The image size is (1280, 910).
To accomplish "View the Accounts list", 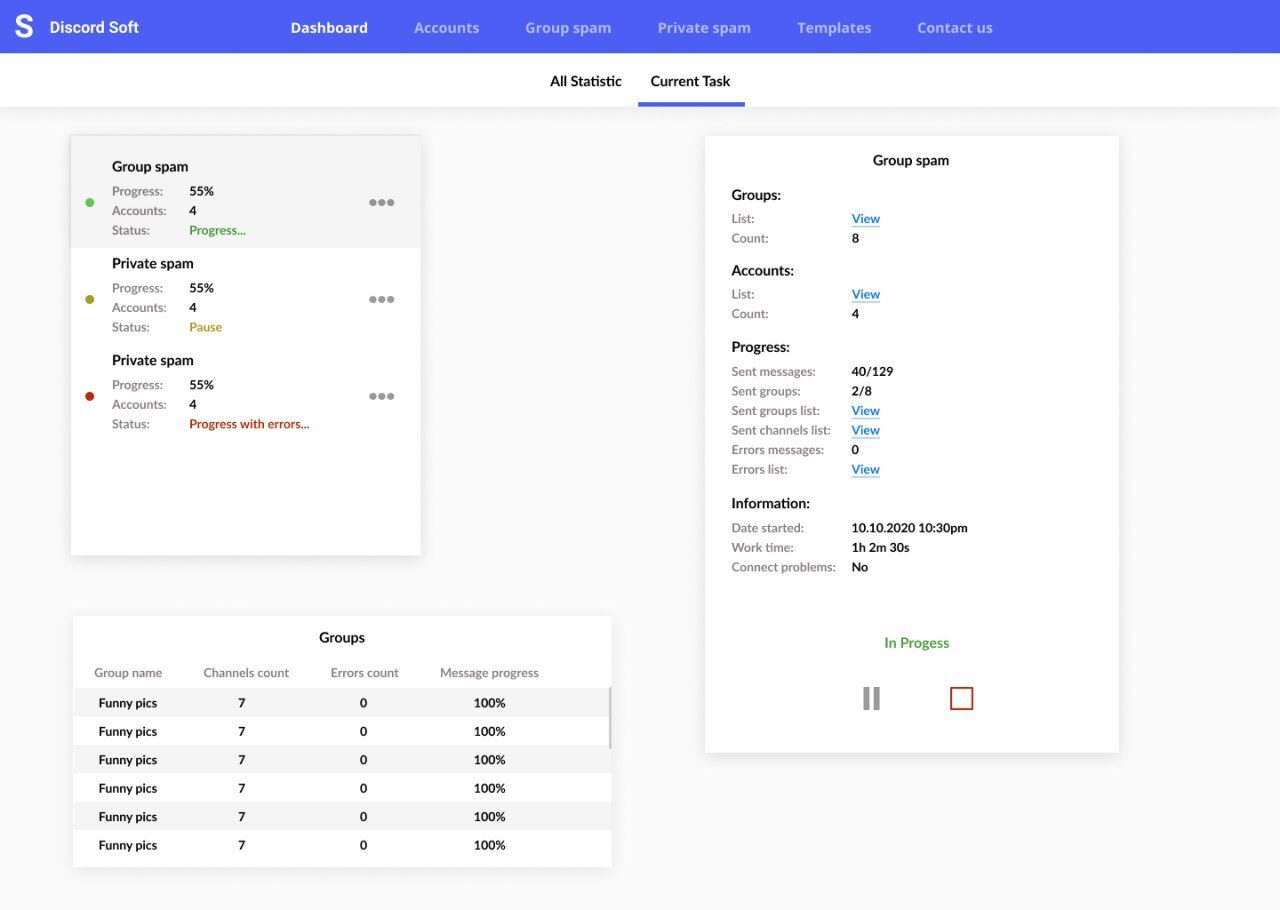I will pos(865,294).
